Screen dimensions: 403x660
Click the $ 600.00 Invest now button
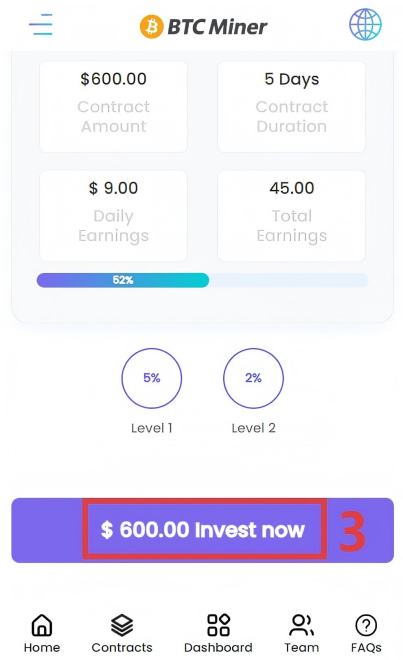pos(203,530)
